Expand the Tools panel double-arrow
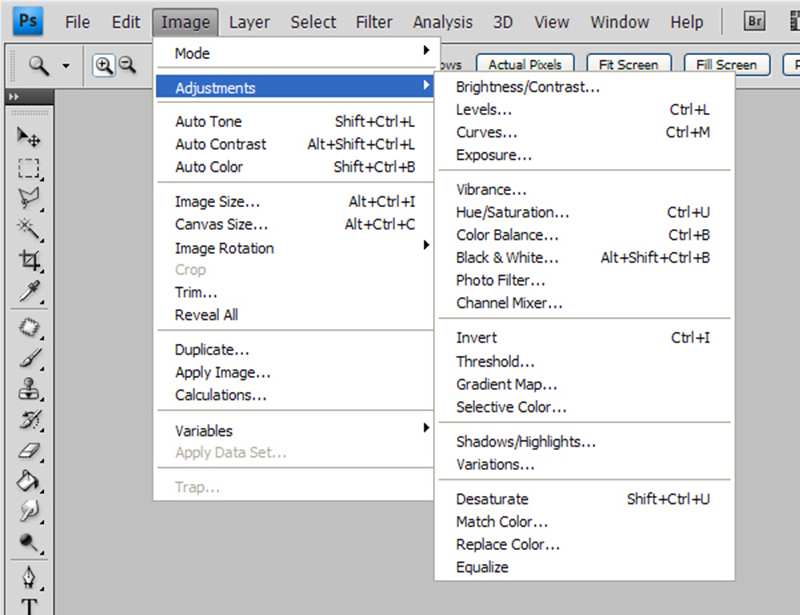The height and width of the screenshot is (615, 800). (14, 97)
